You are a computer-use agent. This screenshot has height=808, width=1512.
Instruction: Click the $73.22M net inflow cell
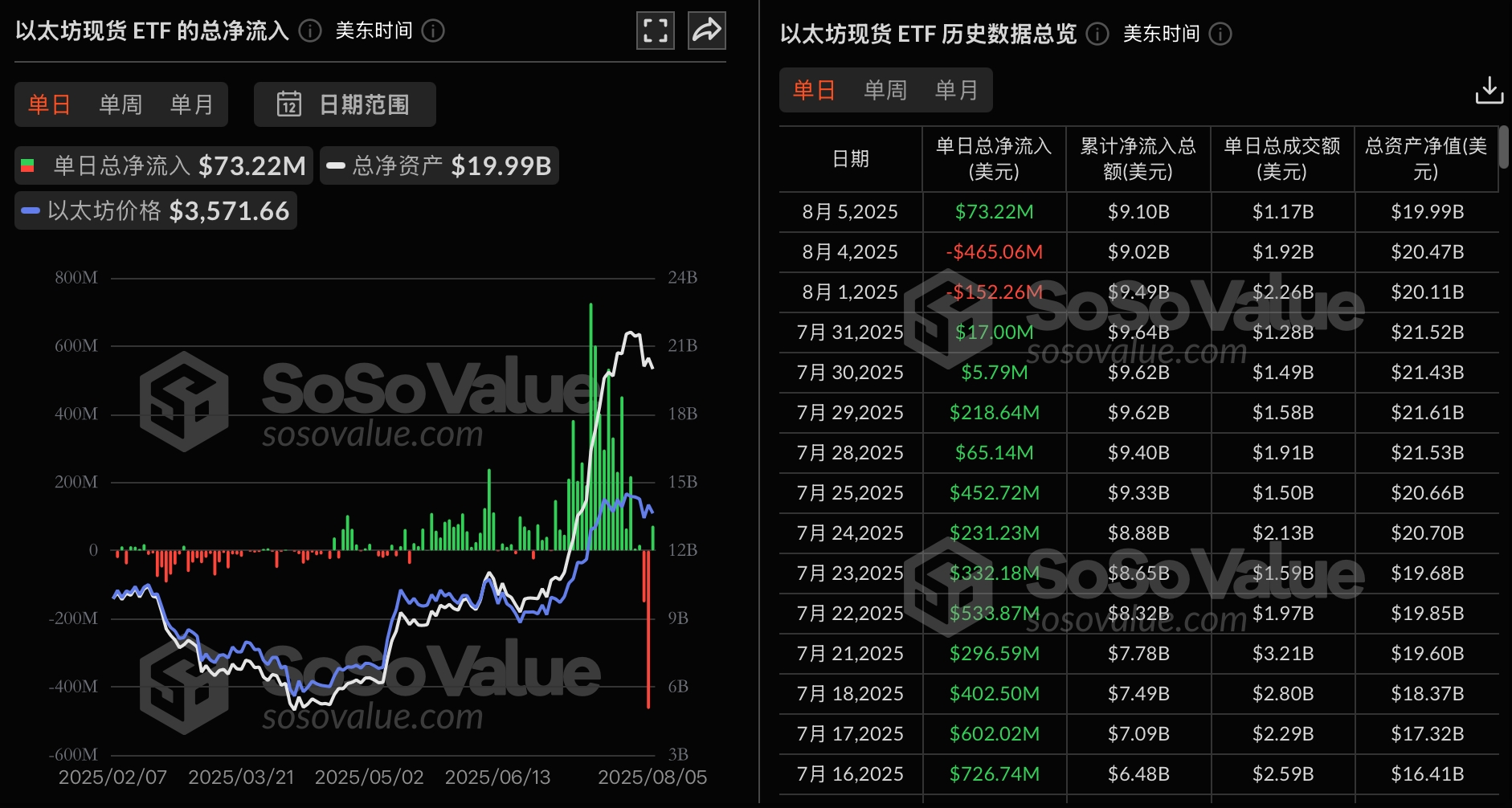(x=994, y=212)
